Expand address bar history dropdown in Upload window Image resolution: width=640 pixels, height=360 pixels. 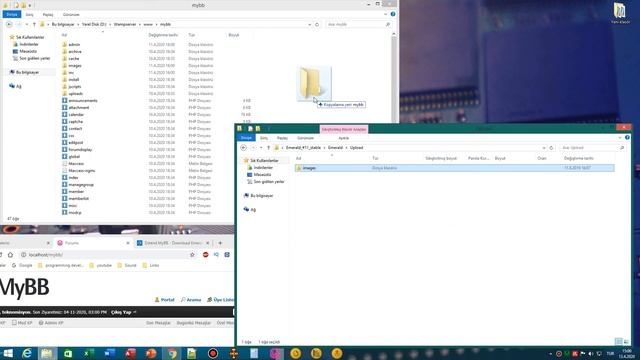point(544,148)
